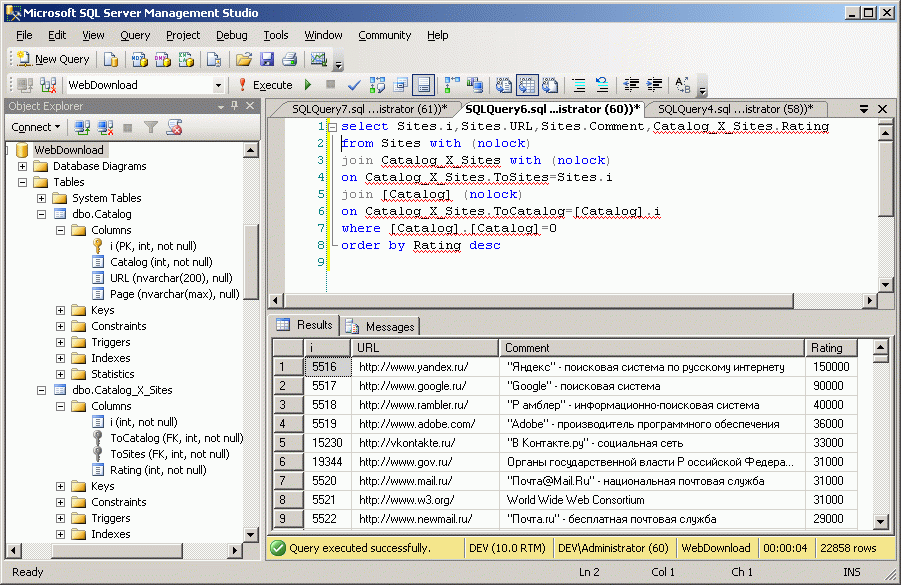The image size is (901, 585).
Task: Click the Analysis Services XMLA Query icon
Action: pos(186,59)
